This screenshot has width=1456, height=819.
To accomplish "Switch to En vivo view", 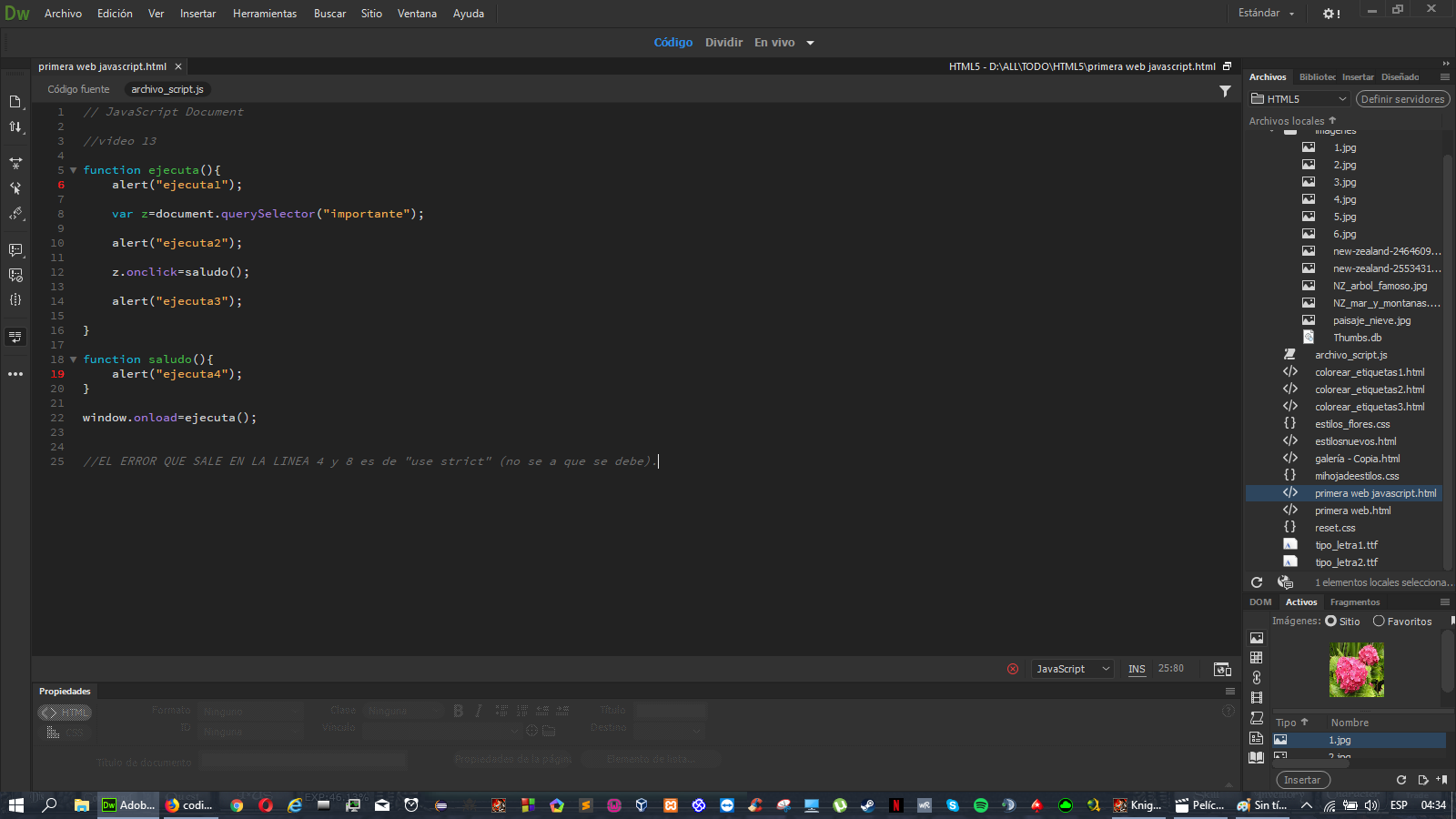I will pos(774,43).
